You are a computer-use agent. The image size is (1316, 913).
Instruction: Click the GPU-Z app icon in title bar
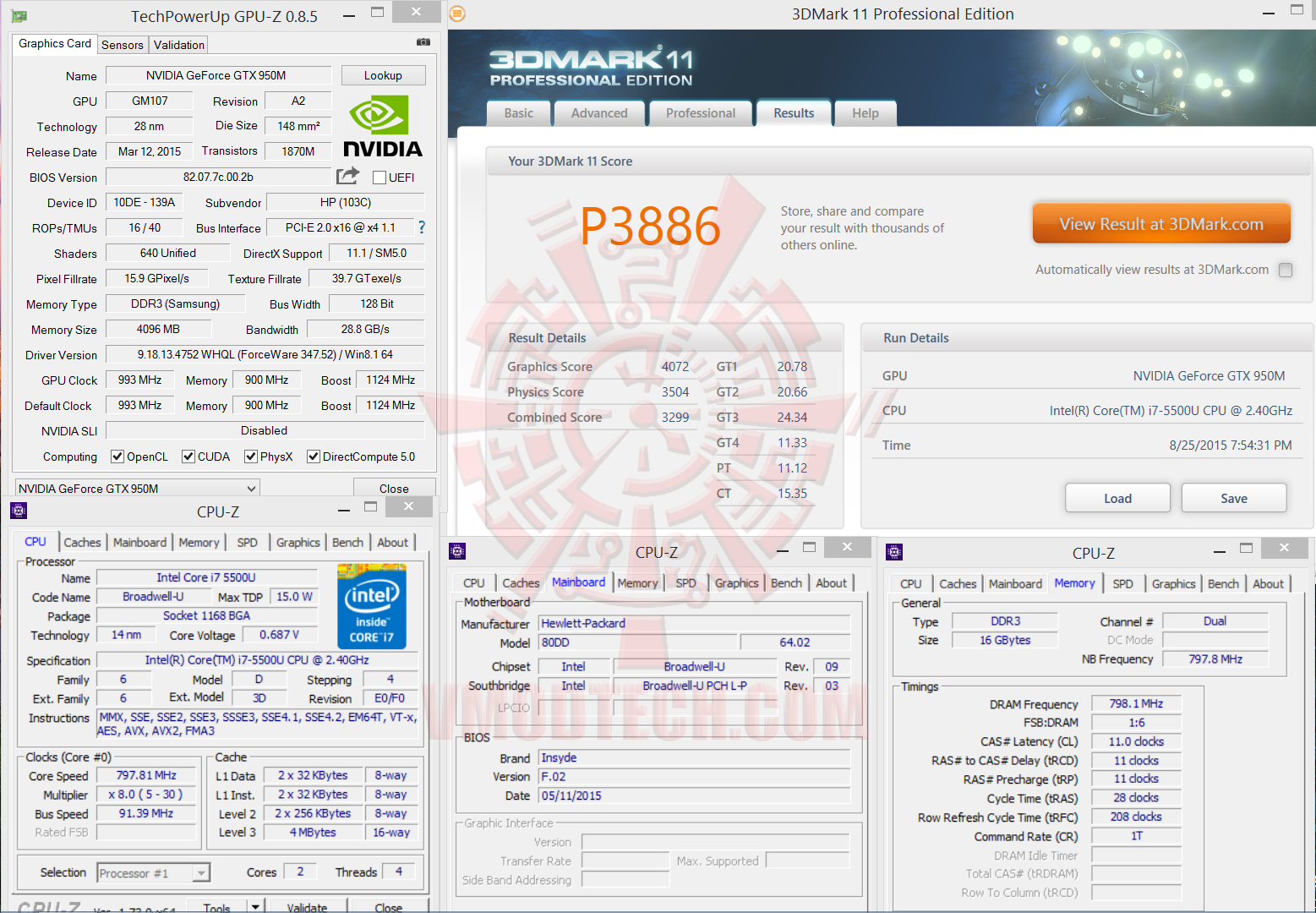pyautogui.click(x=19, y=16)
